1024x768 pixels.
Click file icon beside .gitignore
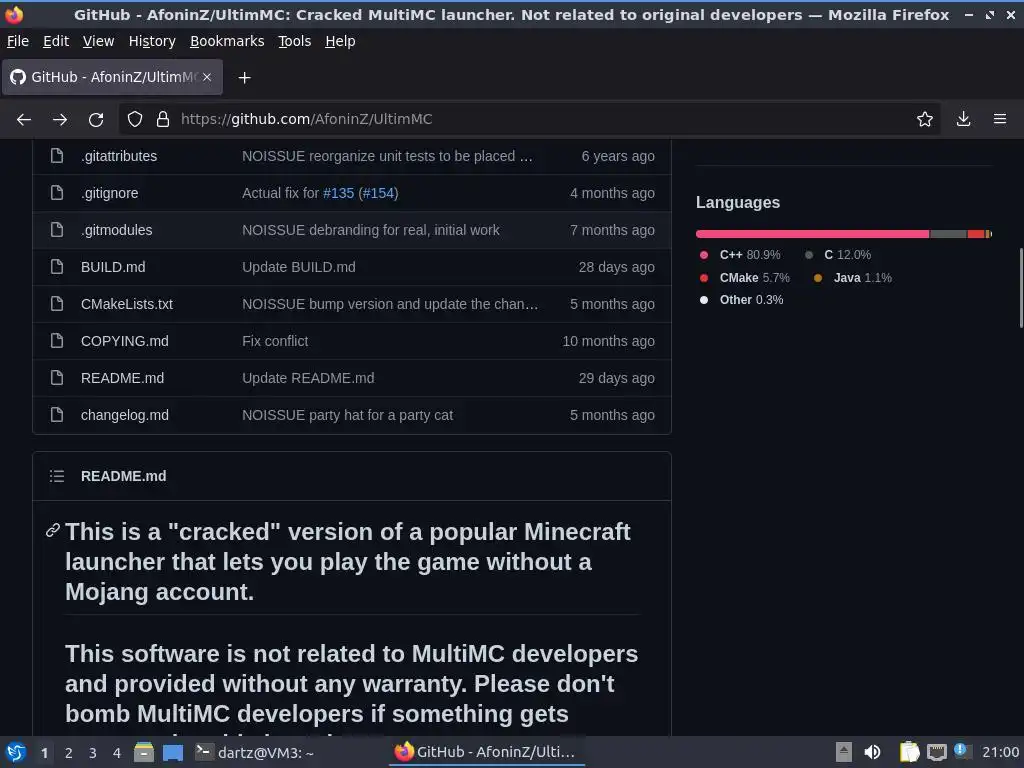[x=57, y=193]
